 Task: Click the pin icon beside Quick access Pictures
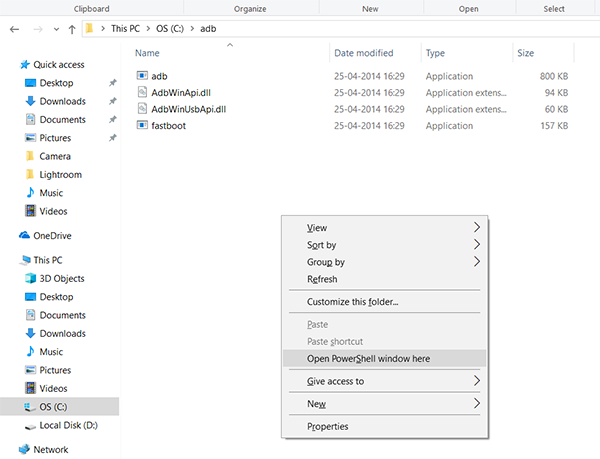[112, 138]
